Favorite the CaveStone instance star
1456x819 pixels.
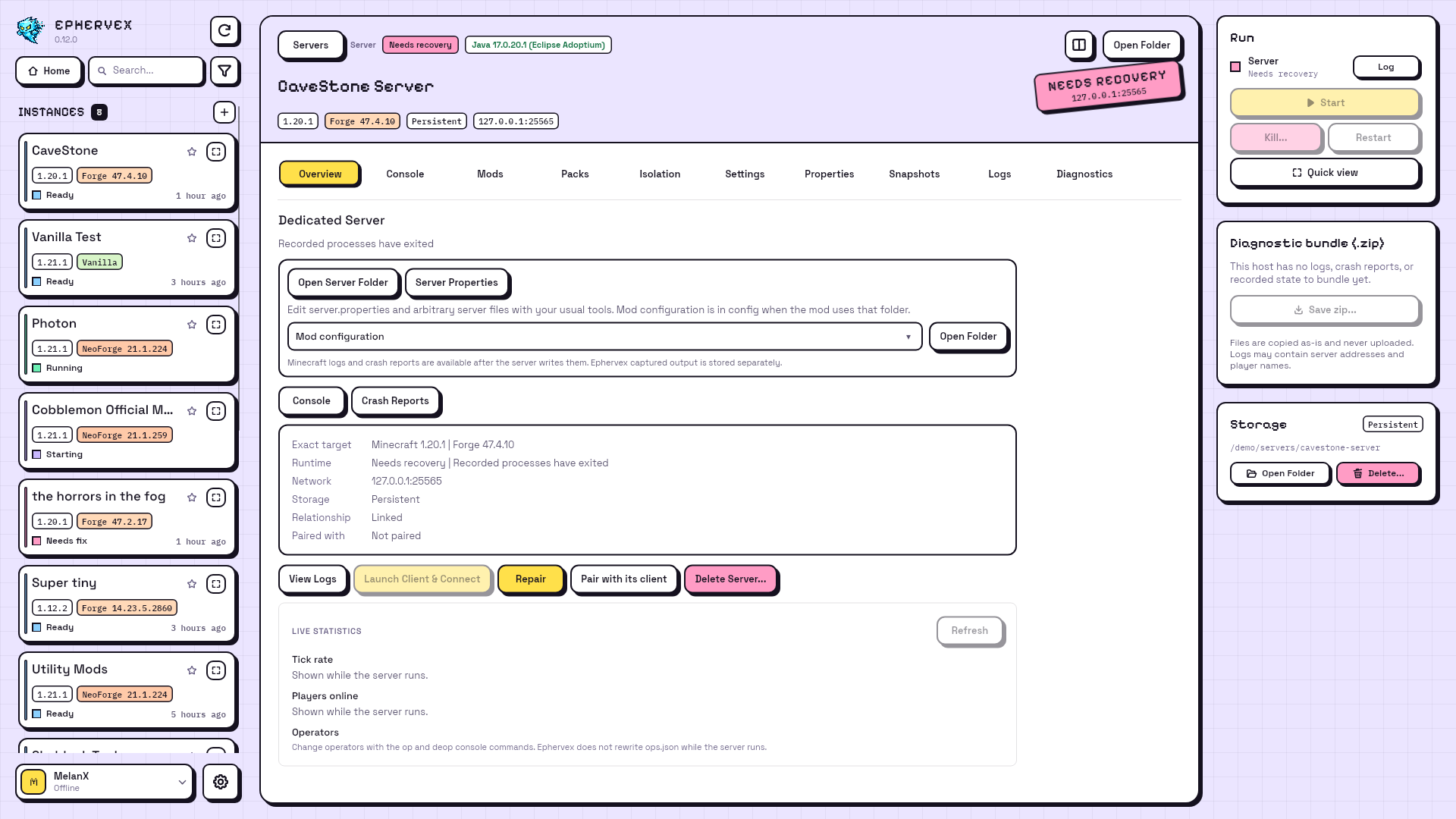[192, 152]
